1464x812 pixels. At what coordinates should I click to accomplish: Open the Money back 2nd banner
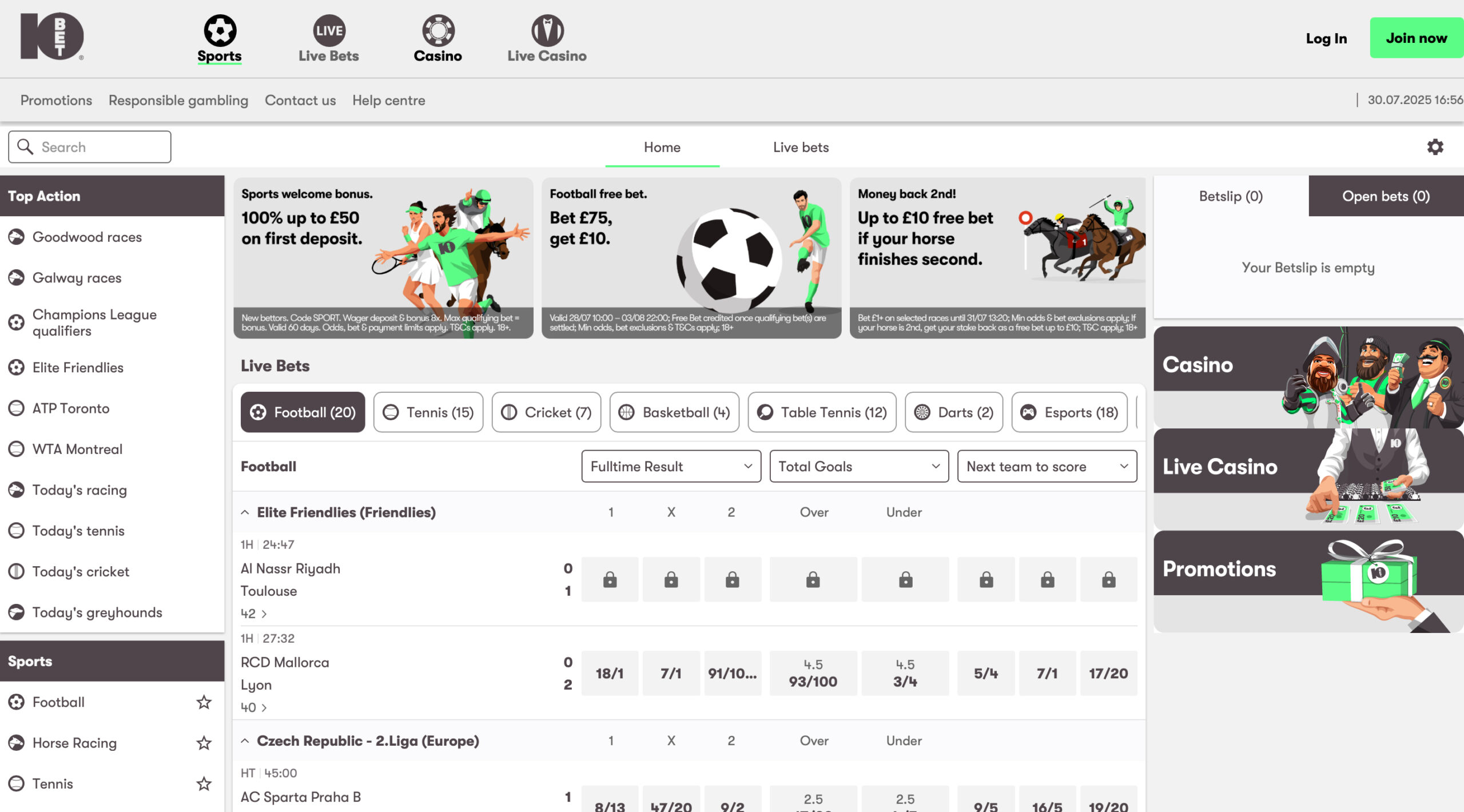click(998, 258)
